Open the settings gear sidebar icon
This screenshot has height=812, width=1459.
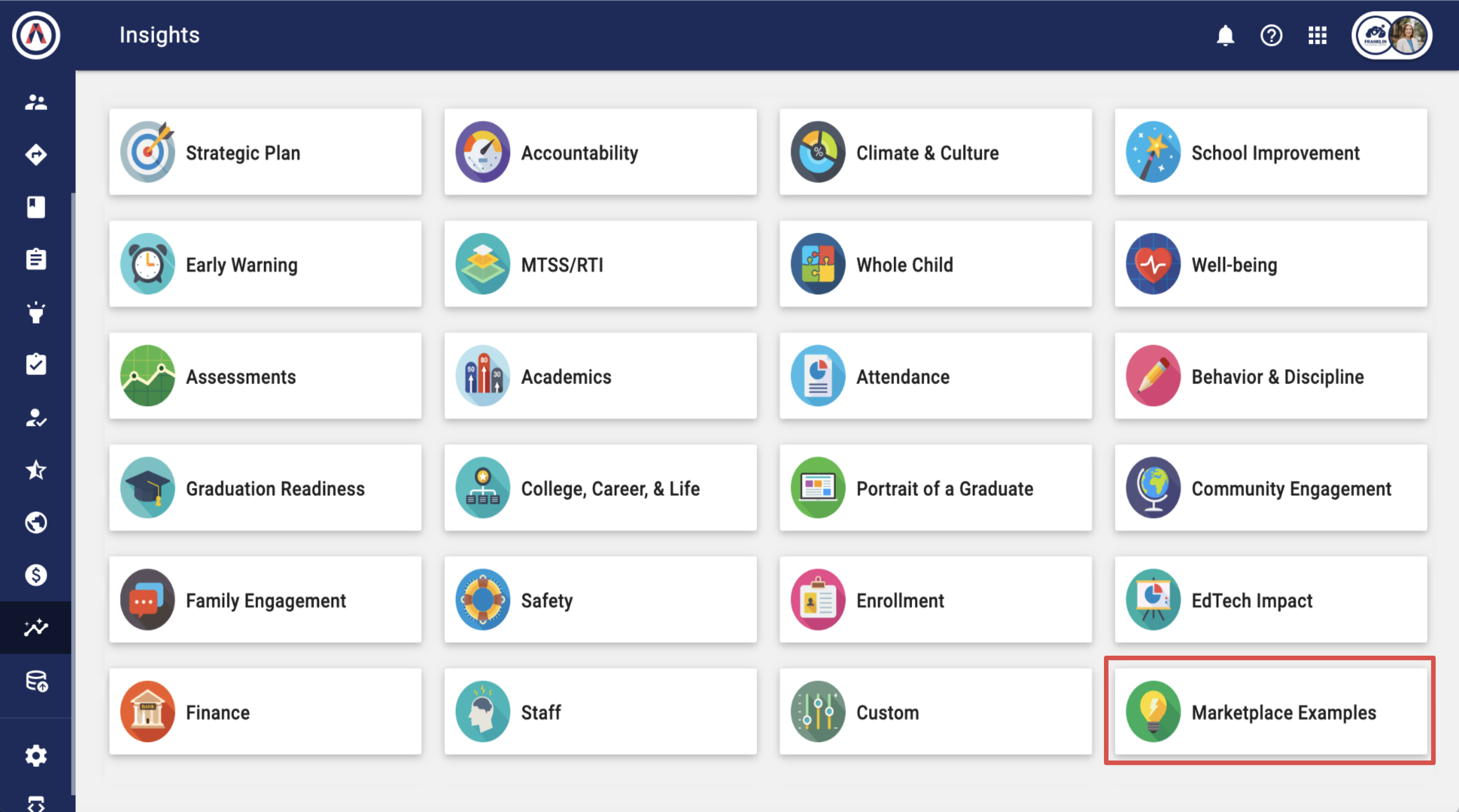[x=36, y=755]
